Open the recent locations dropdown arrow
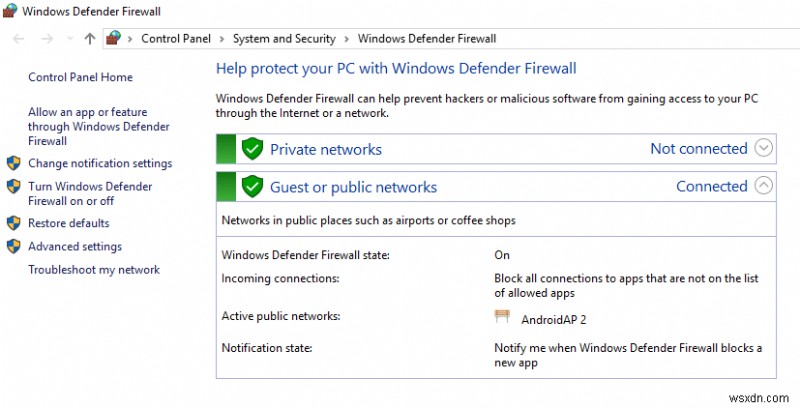Viewport: 800px width, 408px height. point(69,39)
